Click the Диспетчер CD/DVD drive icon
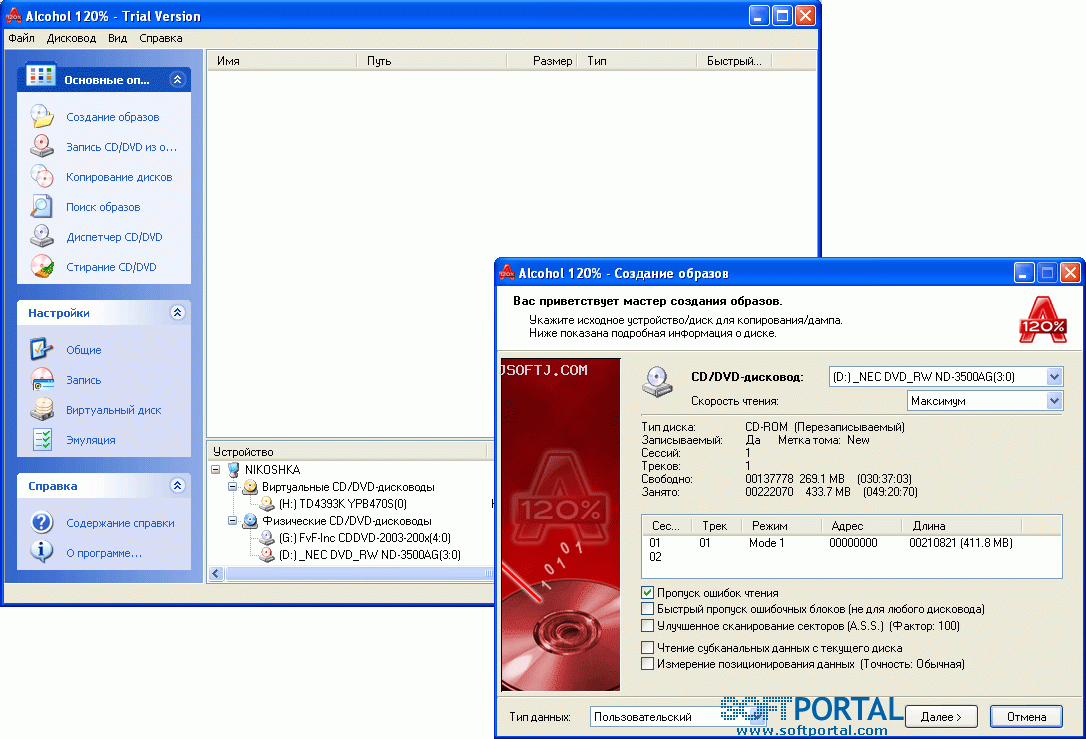Image resolution: width=1086 pixels, height=739 pixels. click(42, 236)
